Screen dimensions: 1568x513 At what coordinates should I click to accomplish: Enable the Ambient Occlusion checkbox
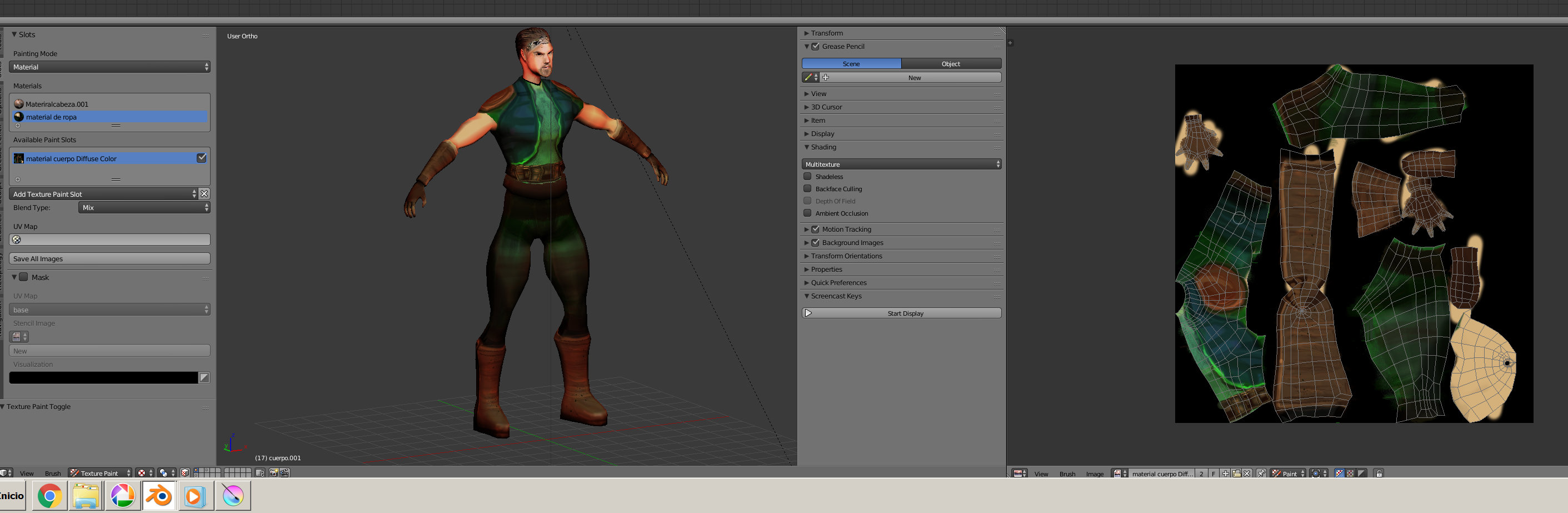[x=807, y=213]
